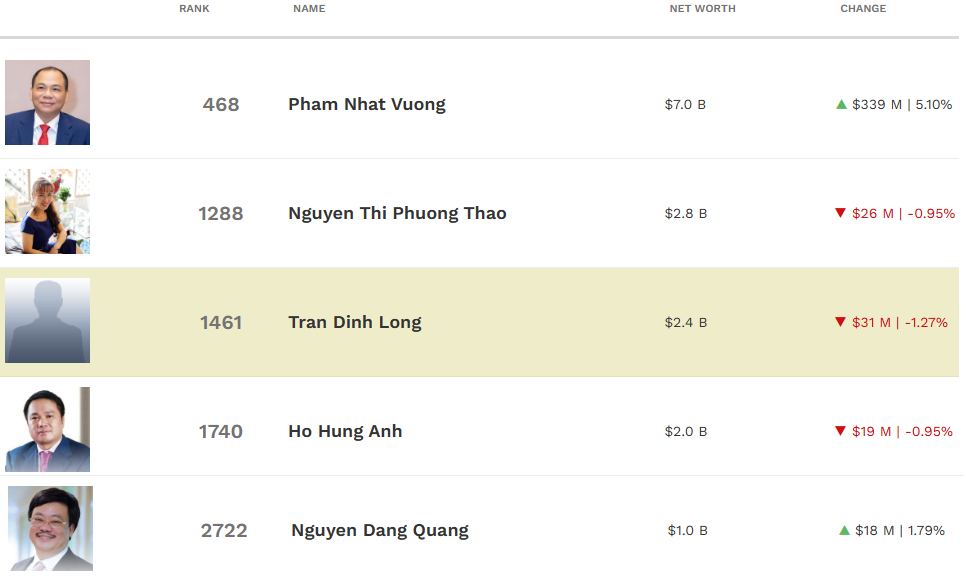Open Nguyen Thi Phuong Thao's photo thumbnail

(47, 212)
